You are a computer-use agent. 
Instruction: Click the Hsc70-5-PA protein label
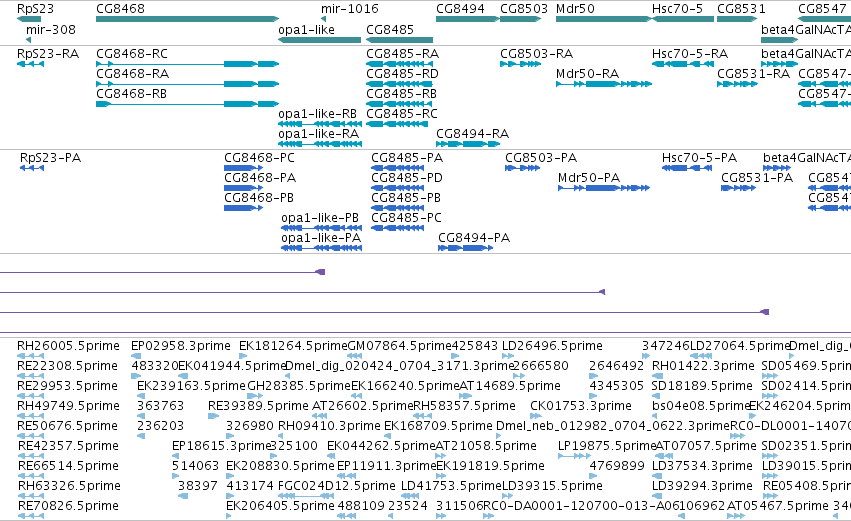(700, 158)
